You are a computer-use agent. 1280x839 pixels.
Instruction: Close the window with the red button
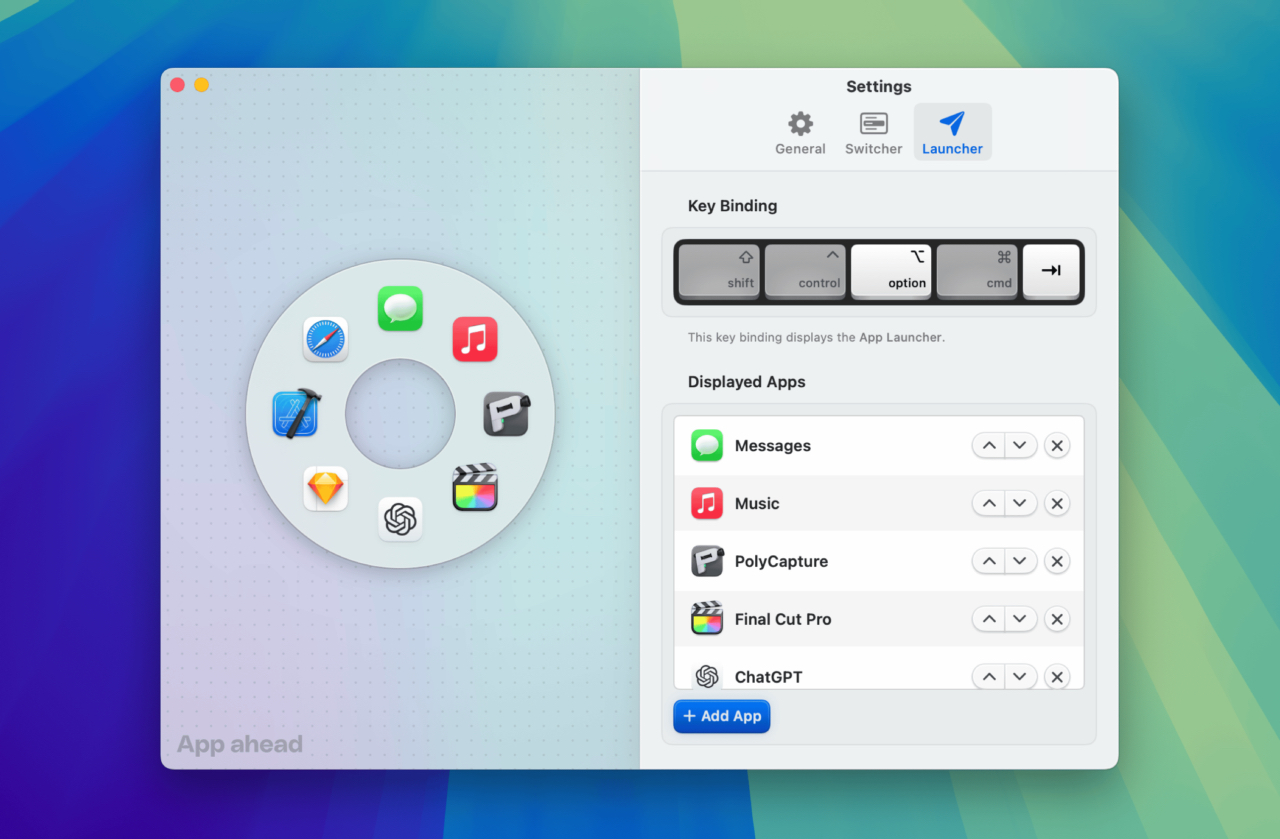177,85
